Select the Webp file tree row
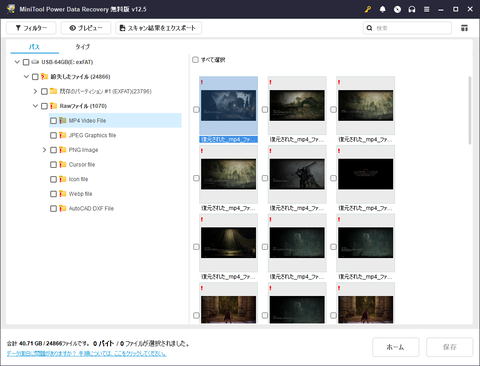This screenshot has height=366, width=480. coord(115,194)
